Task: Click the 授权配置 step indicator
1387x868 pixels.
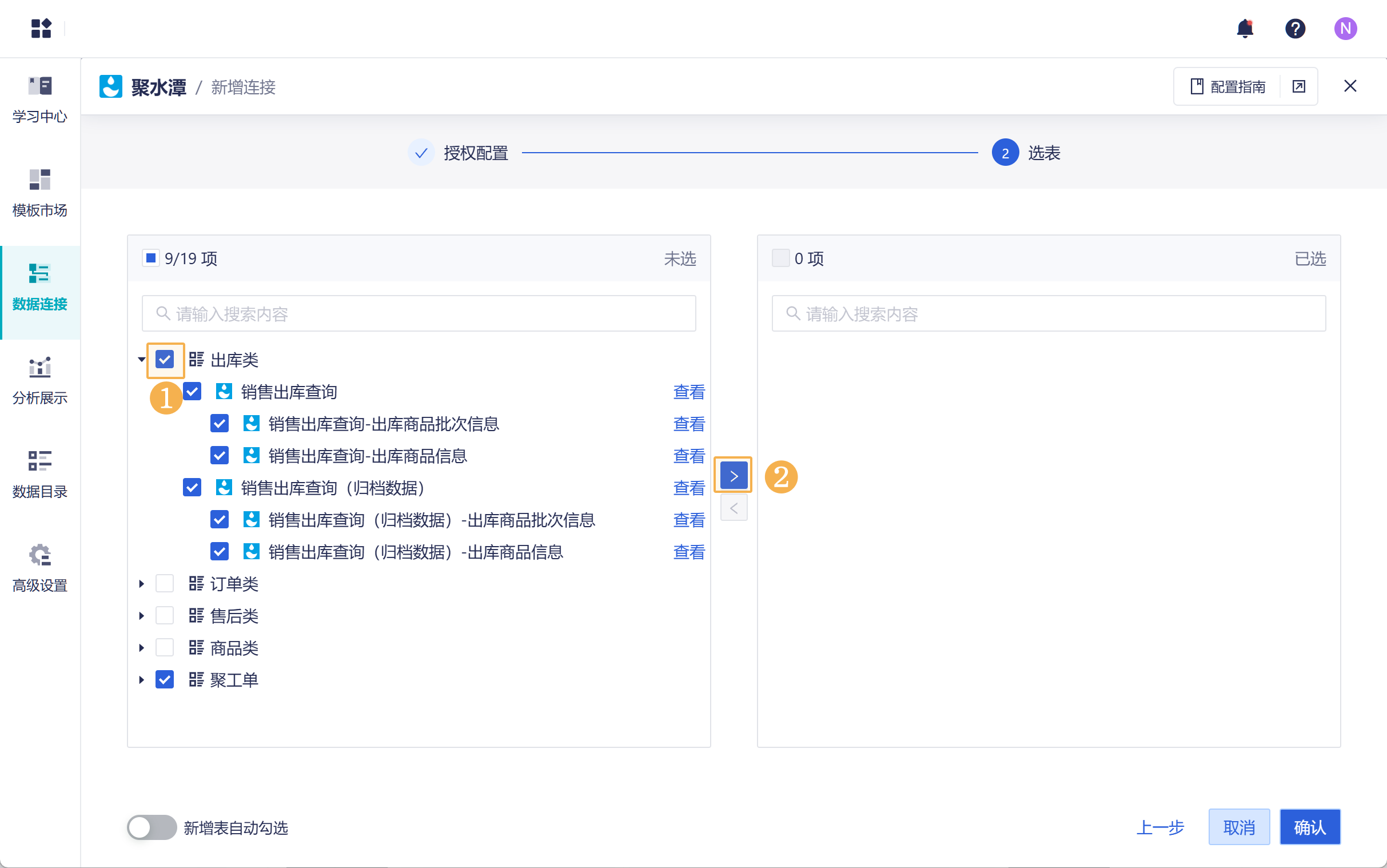Action: [421, 153]
